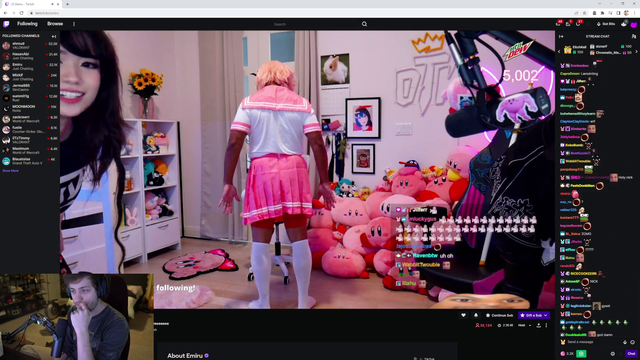Screen dimensions: 640x360
Task: Open Bits cheer icon in chat input
Action: coord(625,342)
